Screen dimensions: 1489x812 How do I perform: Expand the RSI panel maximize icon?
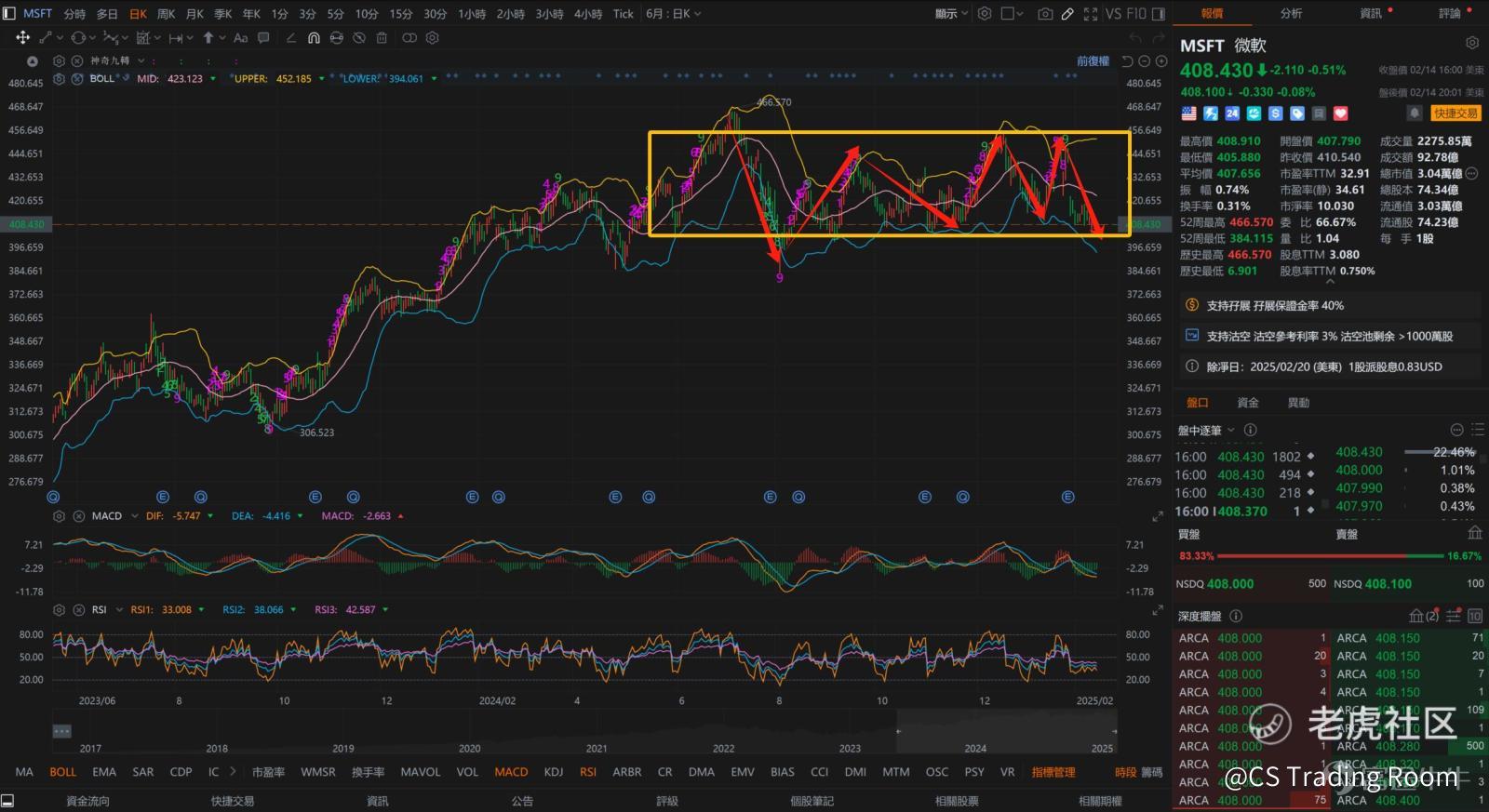click(x=1158, y=610)
